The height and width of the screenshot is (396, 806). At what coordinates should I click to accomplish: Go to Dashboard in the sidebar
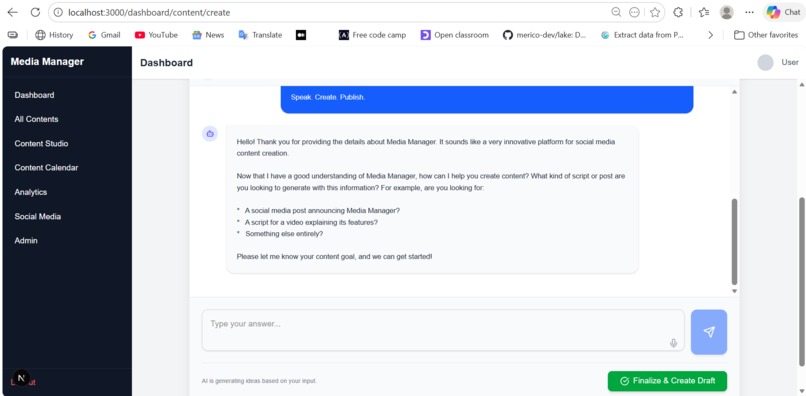34,95
